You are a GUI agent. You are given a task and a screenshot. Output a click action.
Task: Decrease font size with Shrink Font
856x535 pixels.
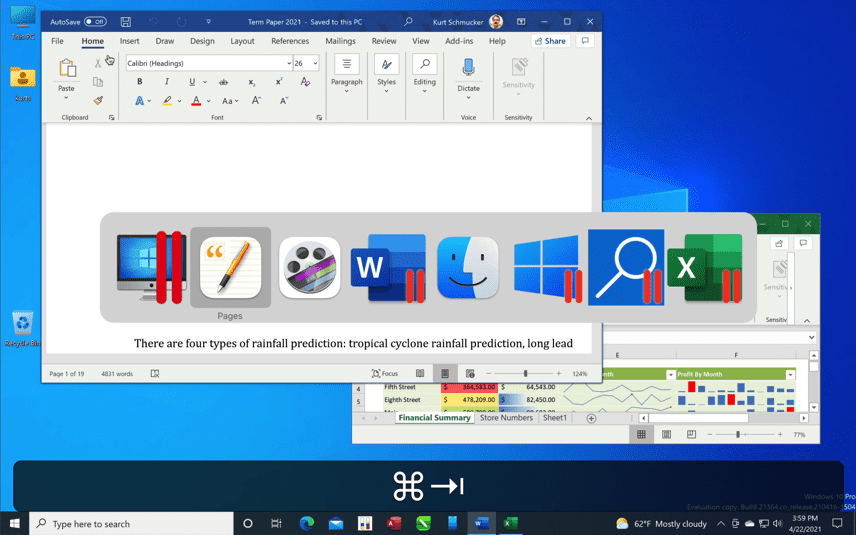point(284,100)
